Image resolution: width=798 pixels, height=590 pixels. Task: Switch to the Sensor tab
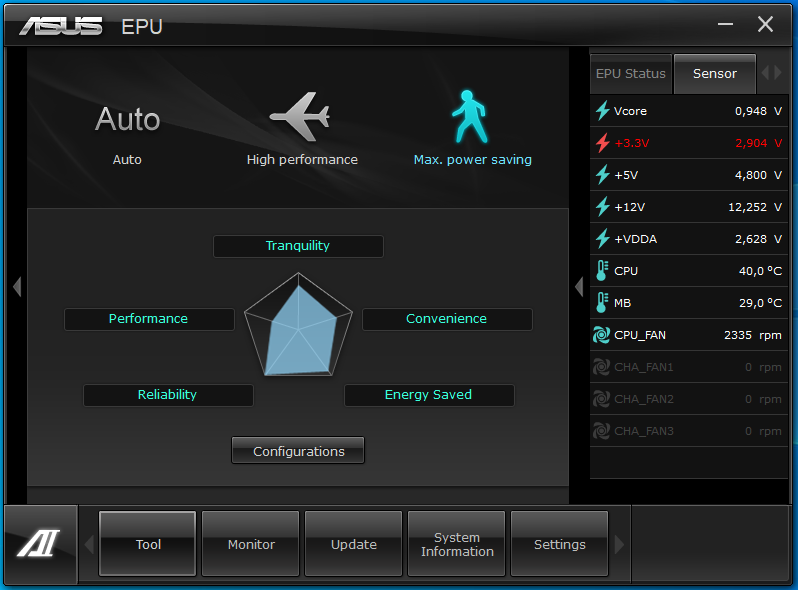coord(715,74)
